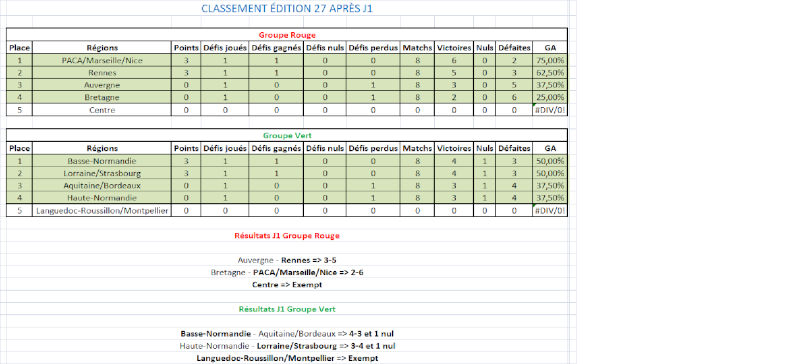Click the Groupe Rouge header cell

[x=287, y=35]
